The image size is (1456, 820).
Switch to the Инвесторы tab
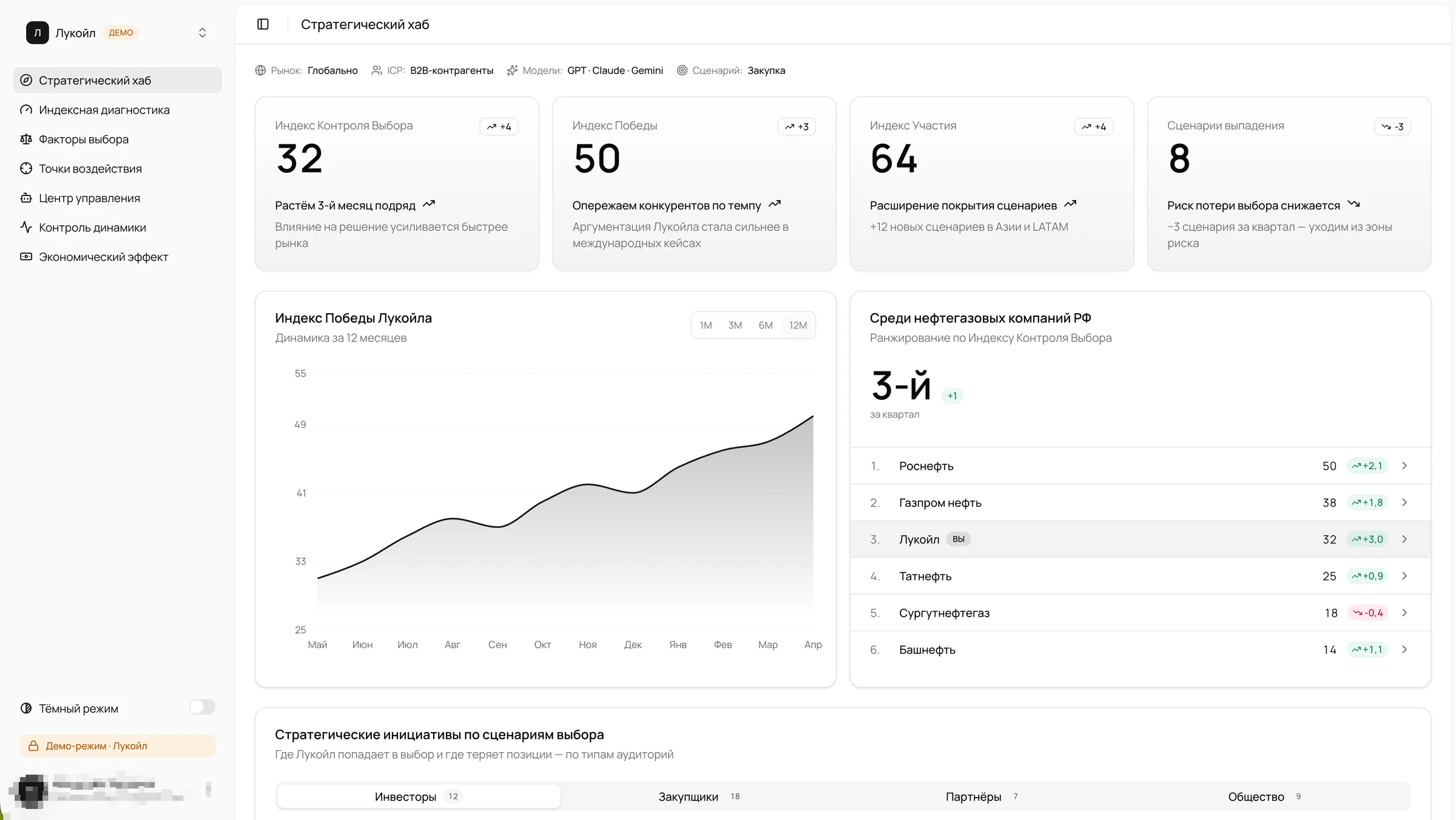click(419, 796)
